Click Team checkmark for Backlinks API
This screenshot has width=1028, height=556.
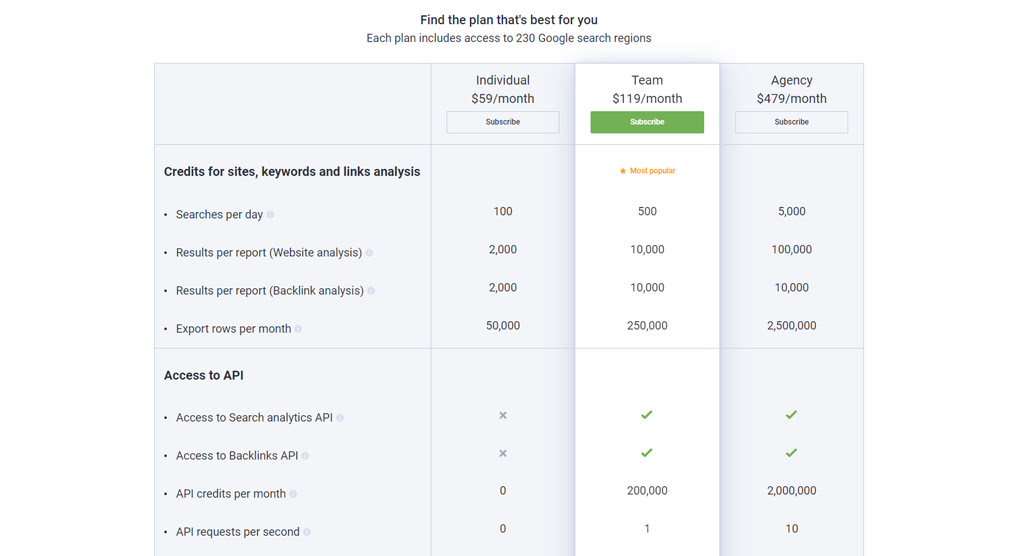[647, 452]
